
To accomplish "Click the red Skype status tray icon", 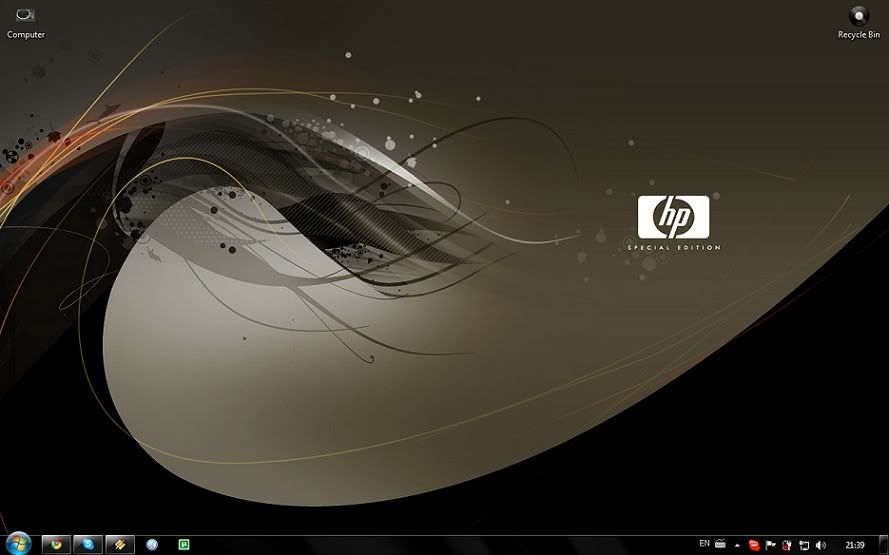I will [x=754, y=545].
